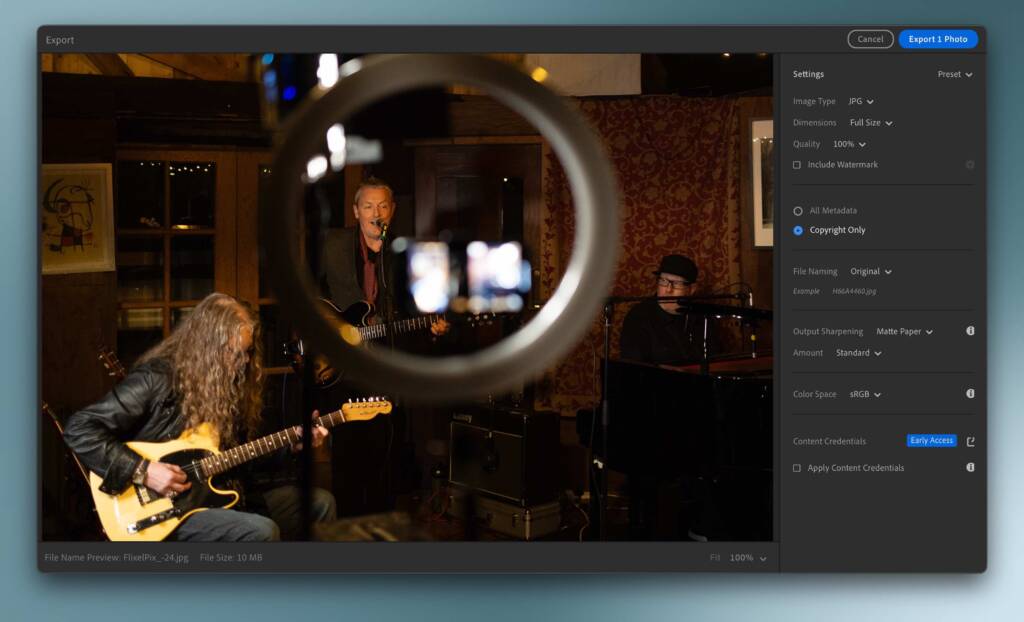Viewport: 1024px width, 622px height.
Task: Select the Copyright Only radio button
Action: tap(798, 231)
